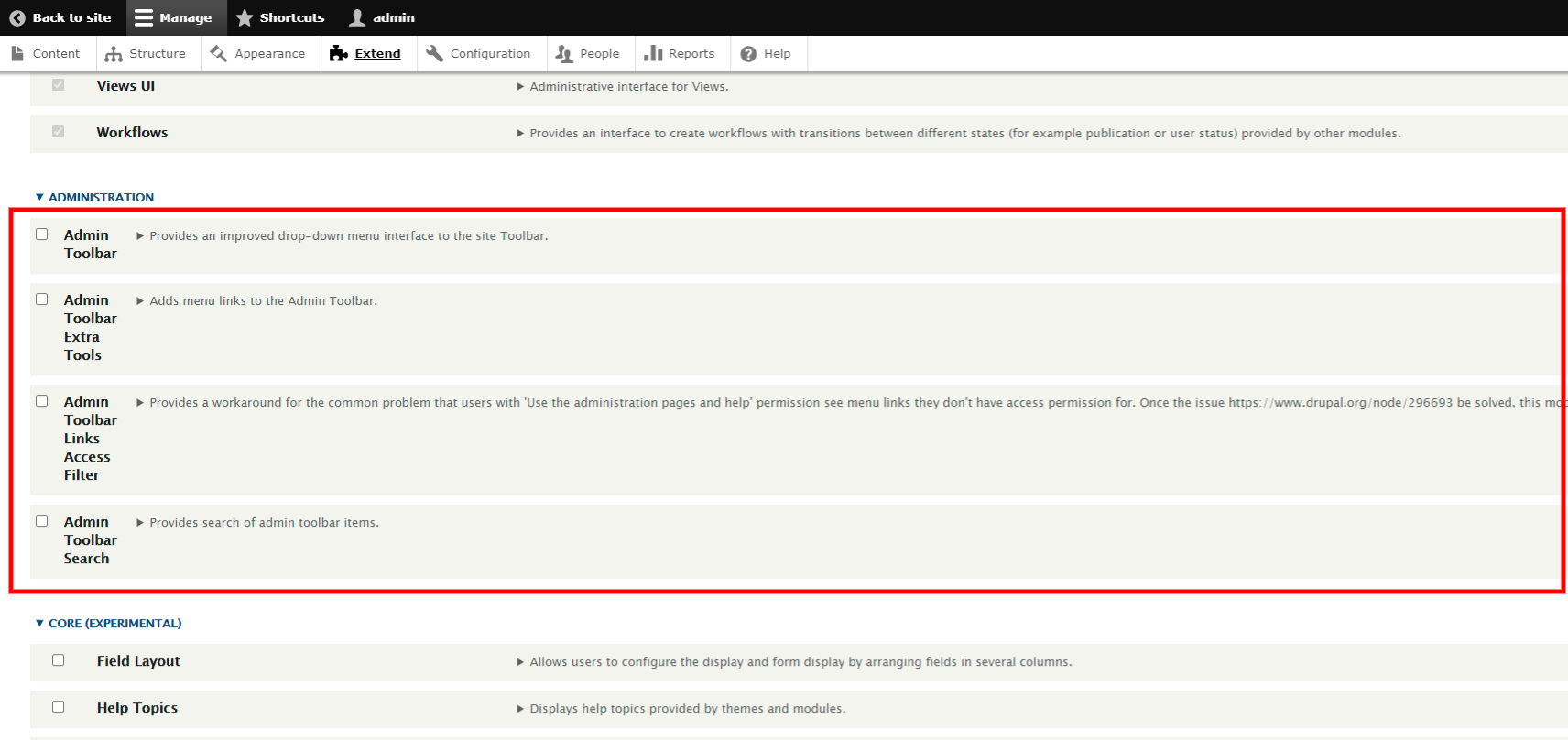Check the Field Layout module checkbox

pos(59,660)
